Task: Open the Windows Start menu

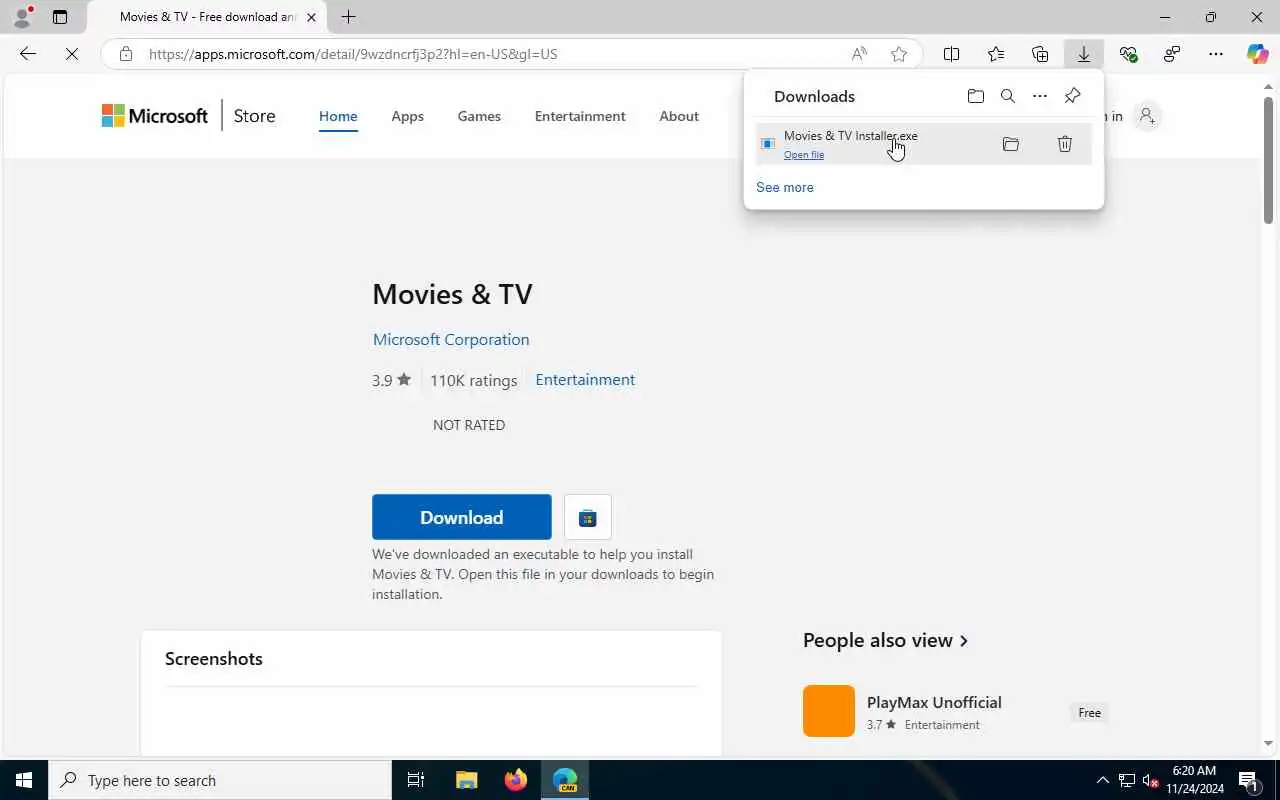Action: (x=24, y=780)
